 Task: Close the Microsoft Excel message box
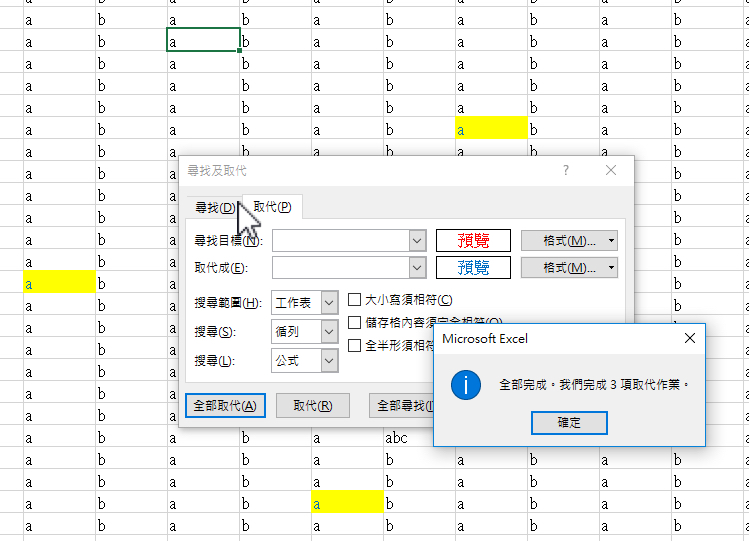click(x=689, y=338)
